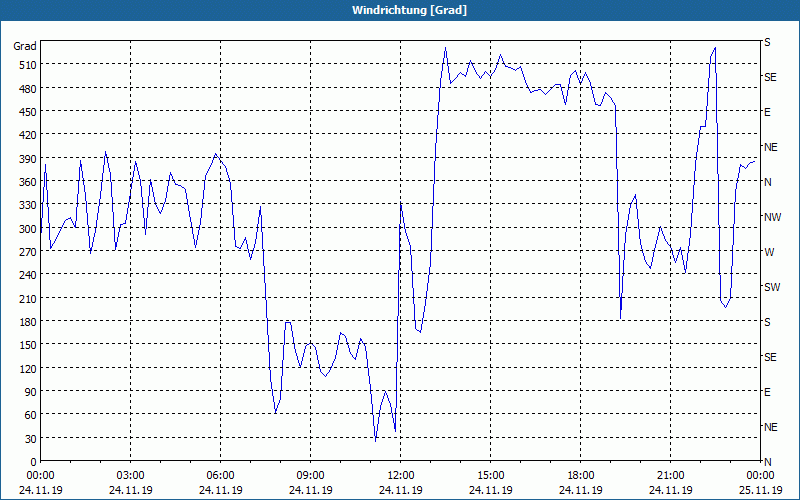
Task: Click the 12:00 time label
Action: 401,476
